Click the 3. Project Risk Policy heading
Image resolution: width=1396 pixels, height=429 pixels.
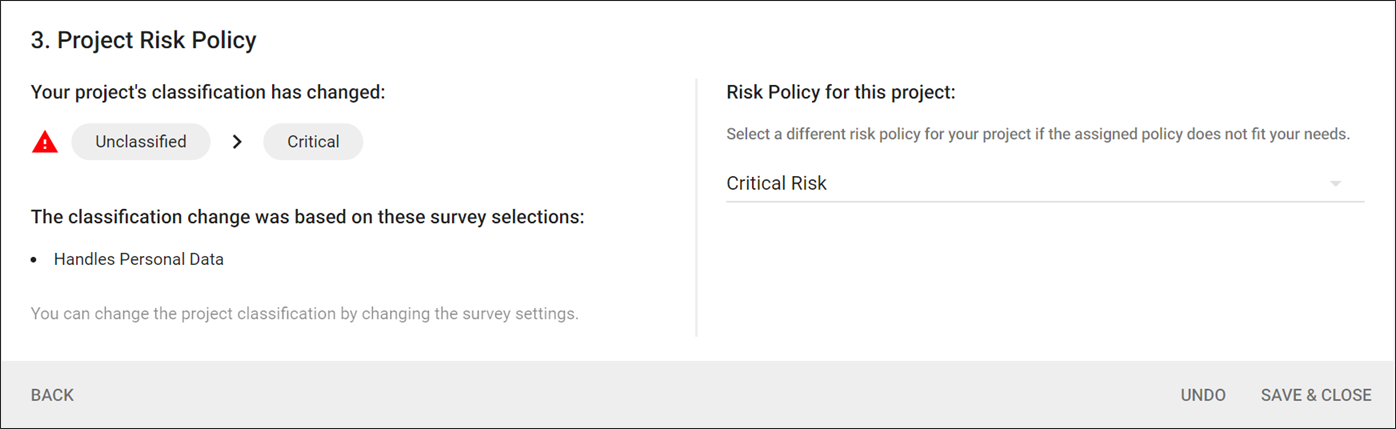pos(144,40)
